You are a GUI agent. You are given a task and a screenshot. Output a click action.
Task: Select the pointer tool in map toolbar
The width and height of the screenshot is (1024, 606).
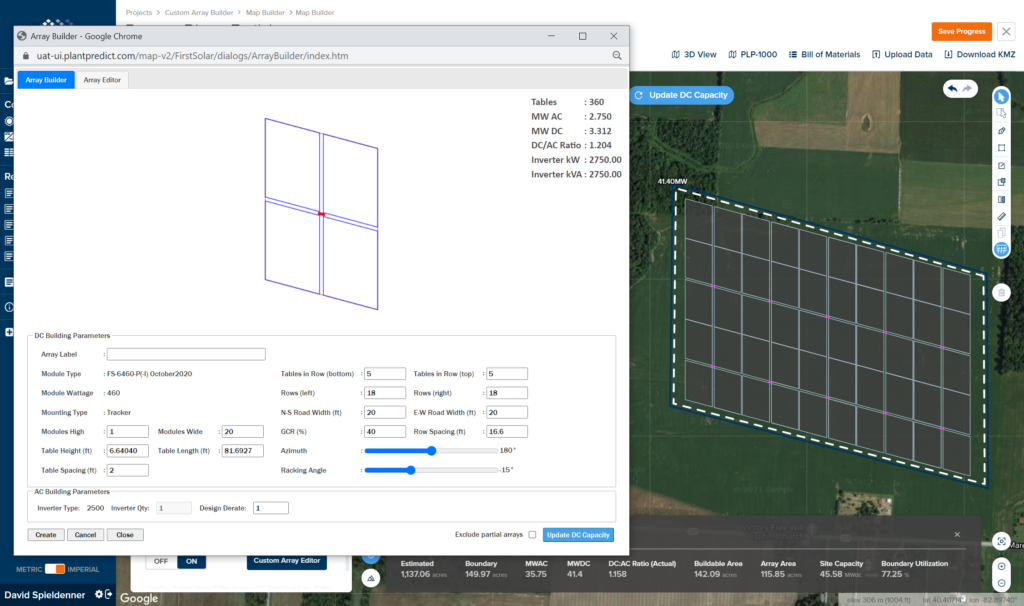[x=1001, y=97]
